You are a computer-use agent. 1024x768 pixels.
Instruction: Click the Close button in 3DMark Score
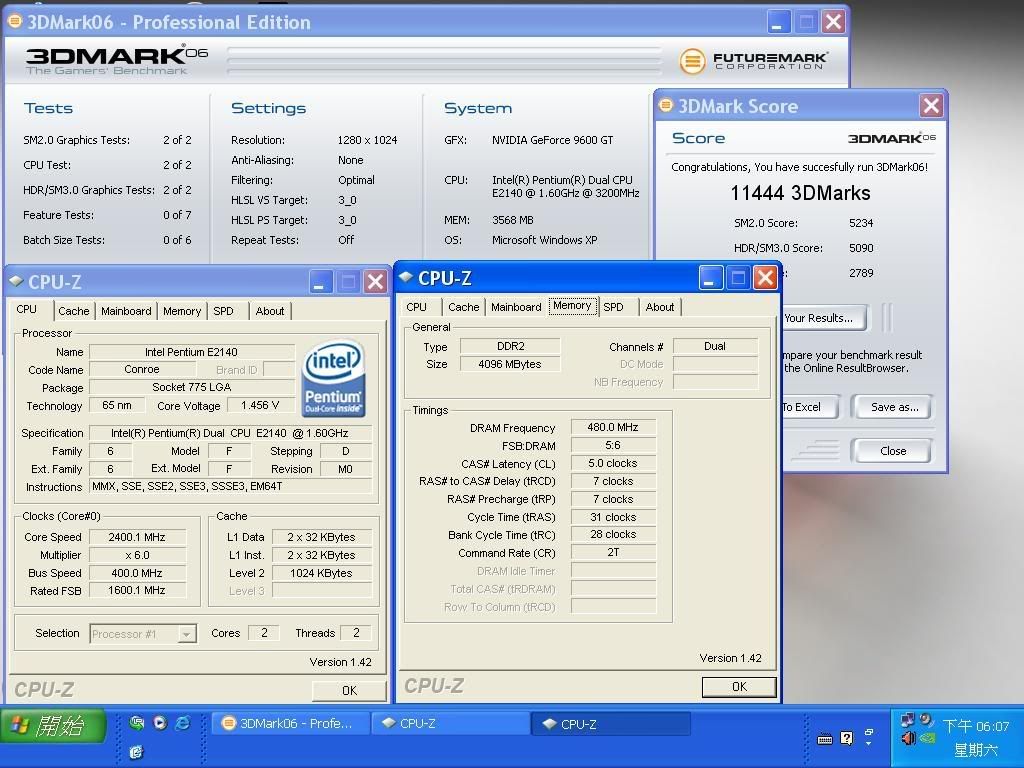893,451
